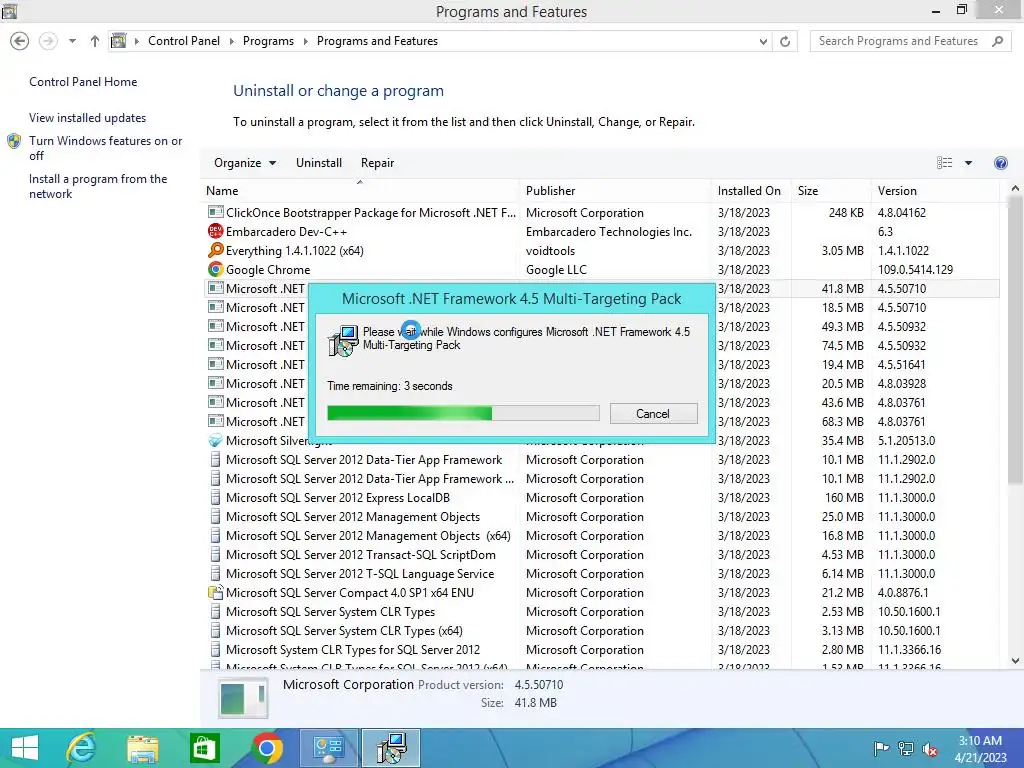The width and height of the screenshot is (1024, 768).
Task: Click the installer icon in dialog
Action: click(x=344, y=340)
